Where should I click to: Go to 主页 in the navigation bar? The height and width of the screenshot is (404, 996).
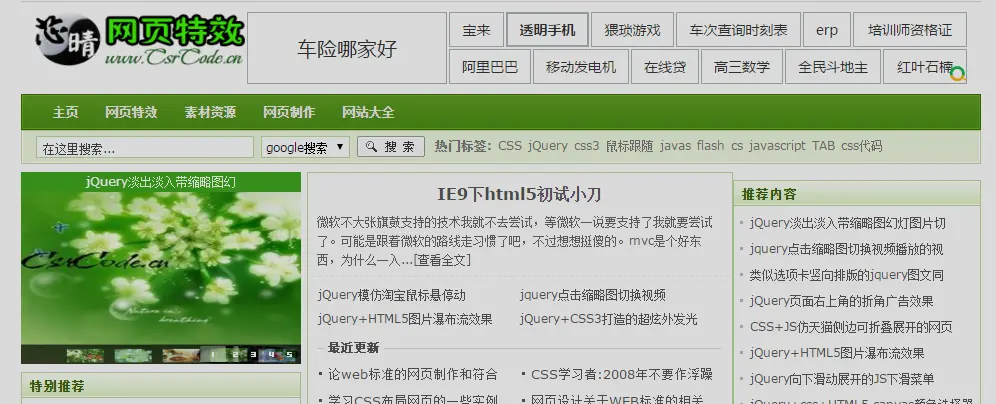point(65,112)
